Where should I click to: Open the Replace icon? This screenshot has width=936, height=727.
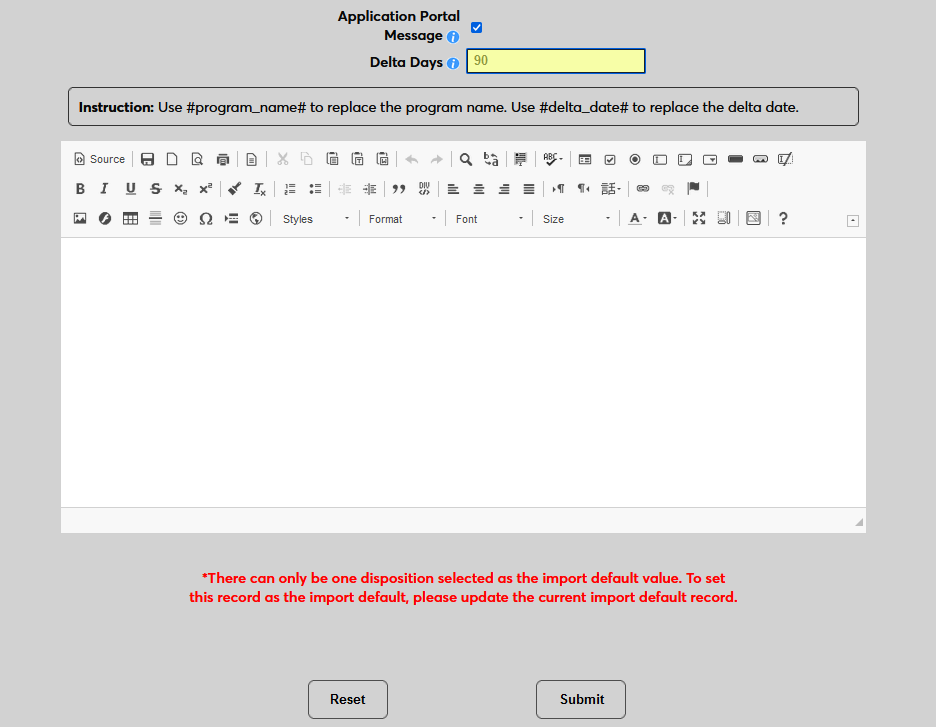pyautogui.click(x=491, y=159)
